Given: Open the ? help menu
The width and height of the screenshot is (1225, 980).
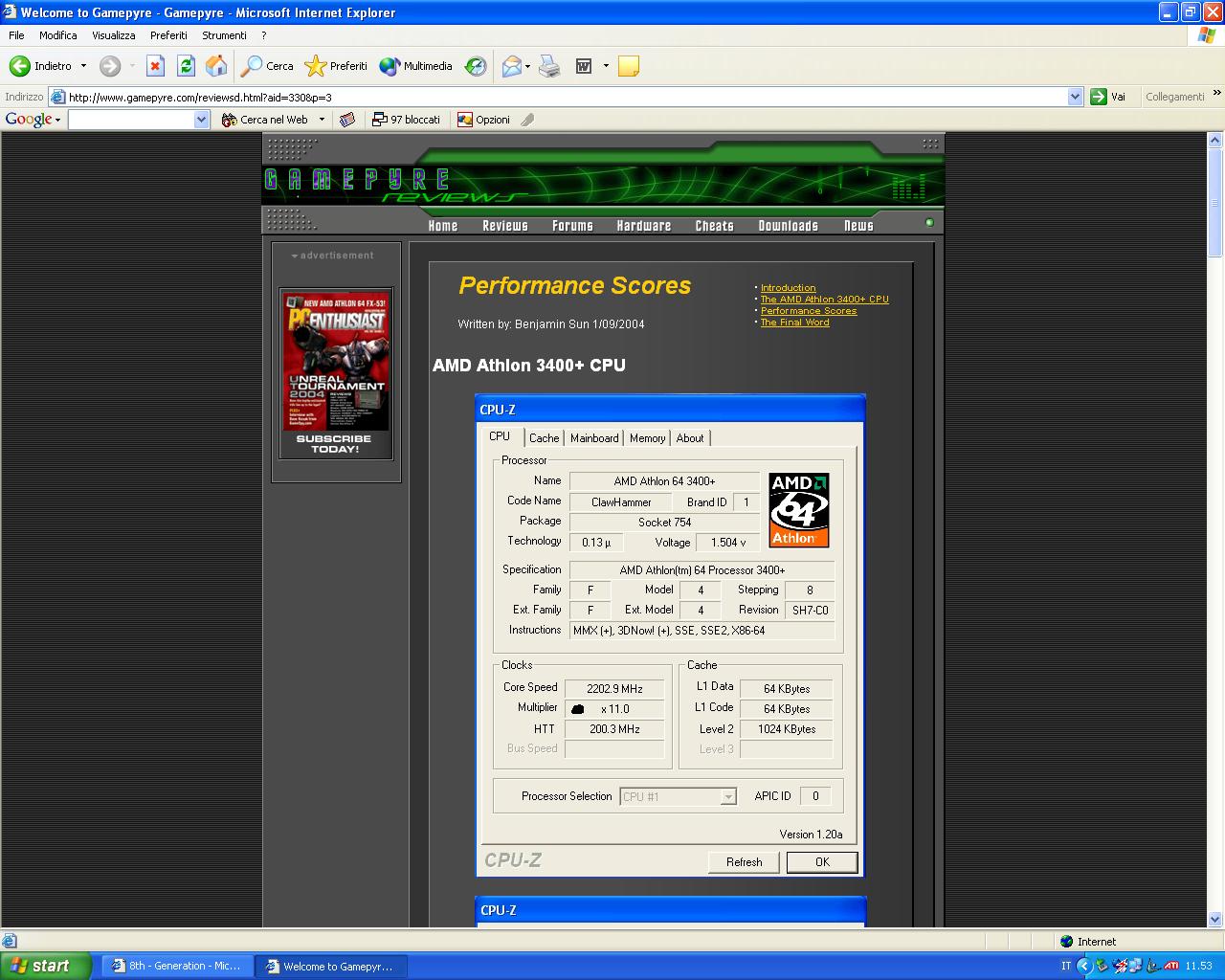Looking at the screenshot, I should (x=263, y=35).
